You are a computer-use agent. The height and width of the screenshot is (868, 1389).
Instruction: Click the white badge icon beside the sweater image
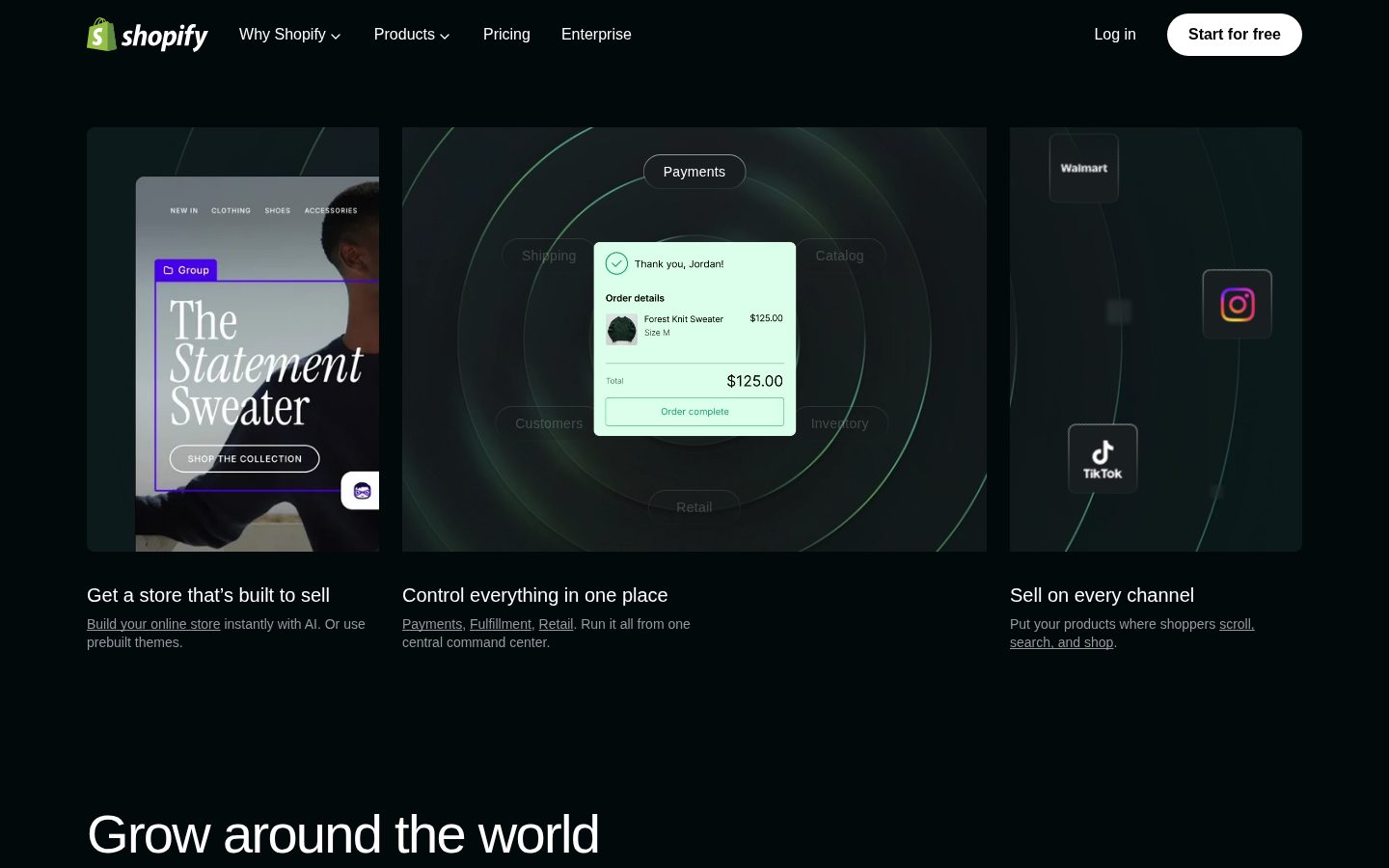click(x=361, y=491)
